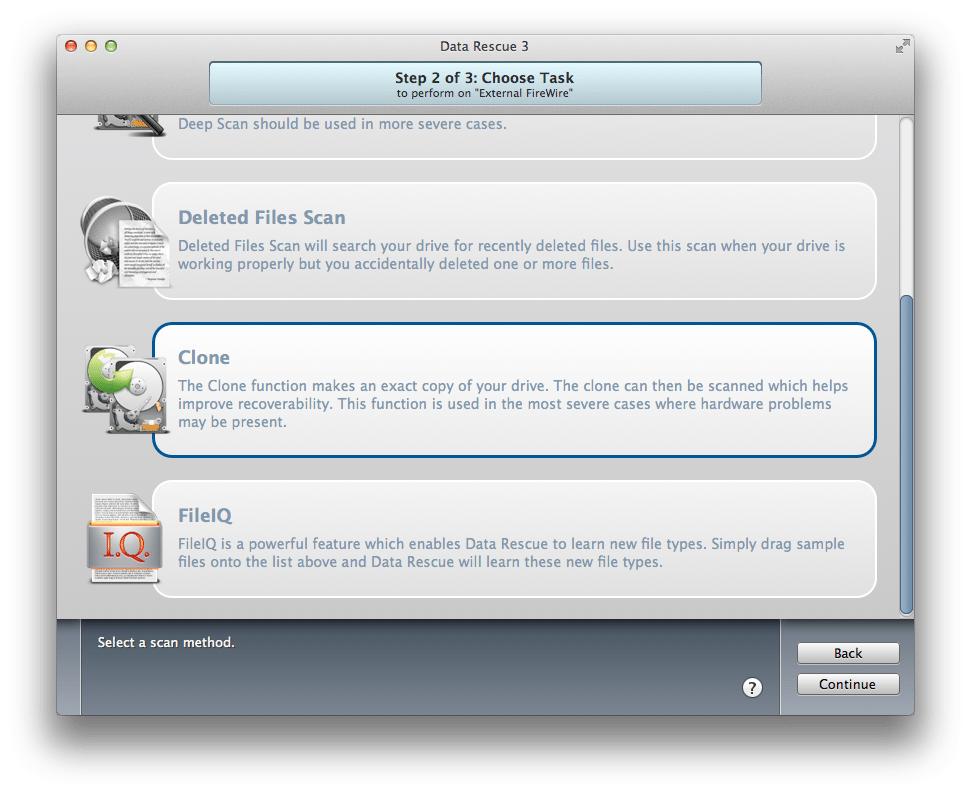This screenshot has height=794, width=971.
Task: Select the Deleted Files Scan option
Action: click(515, 240)
